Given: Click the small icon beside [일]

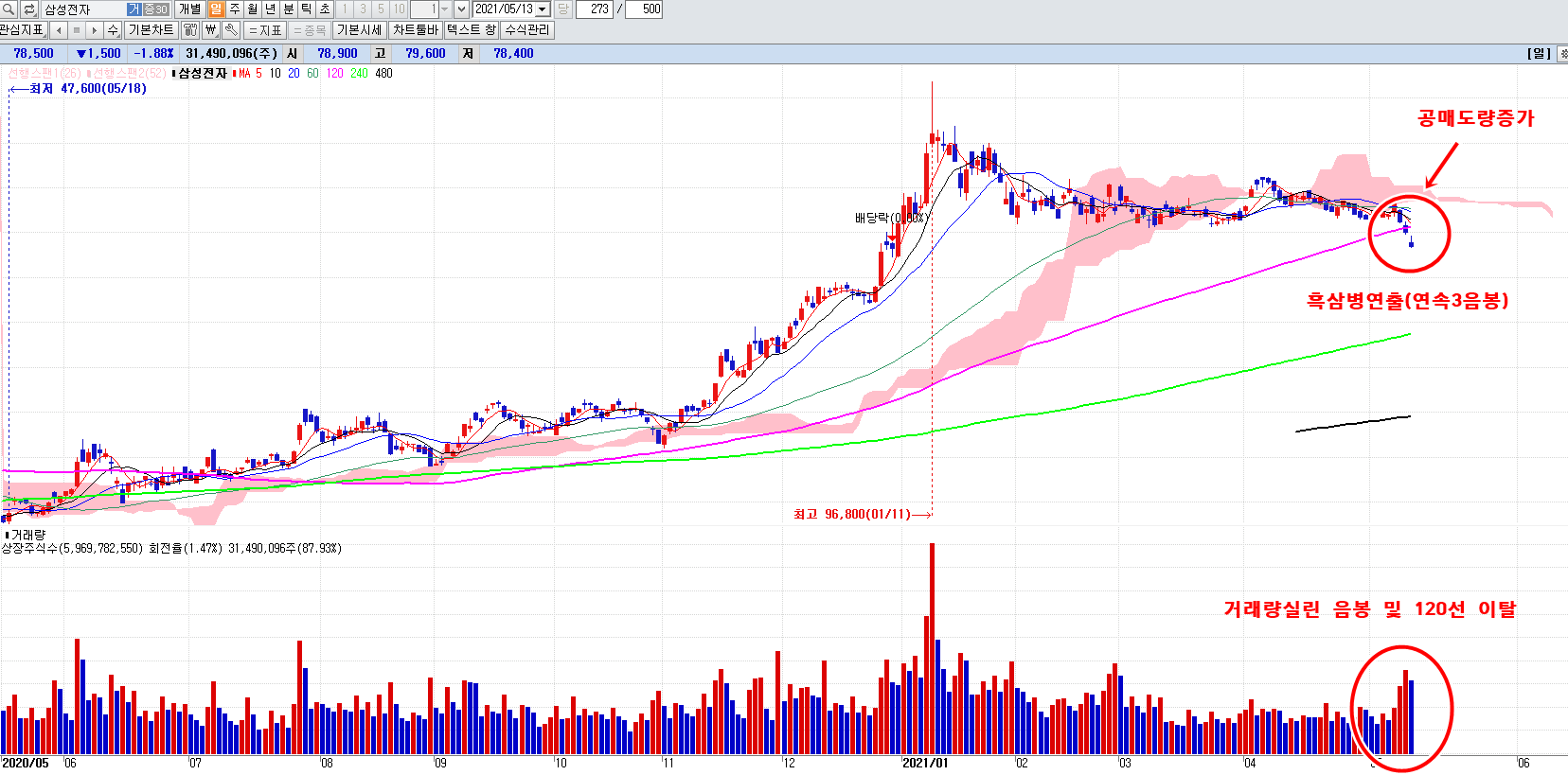Looking at the screenshot, I should tap(1561, 54).
